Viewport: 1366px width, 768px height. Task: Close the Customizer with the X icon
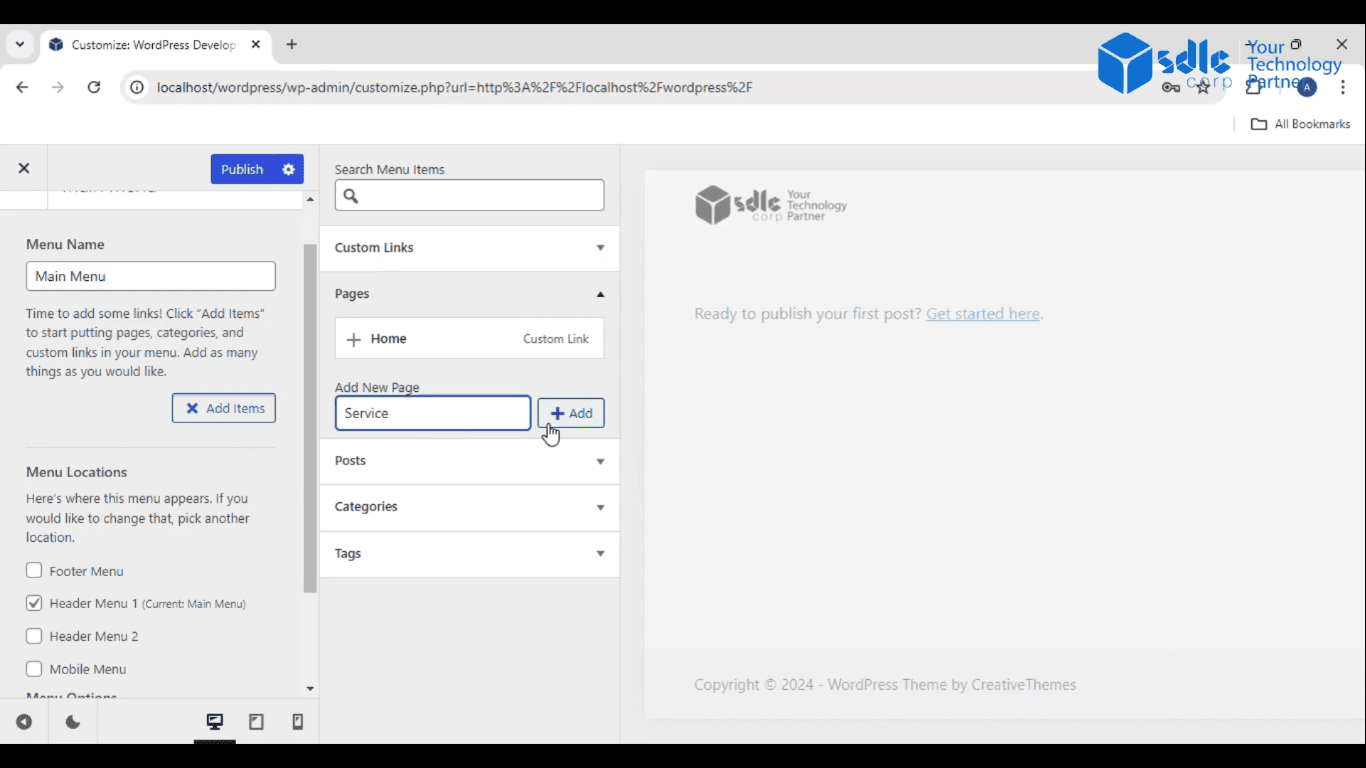[24, 169]
